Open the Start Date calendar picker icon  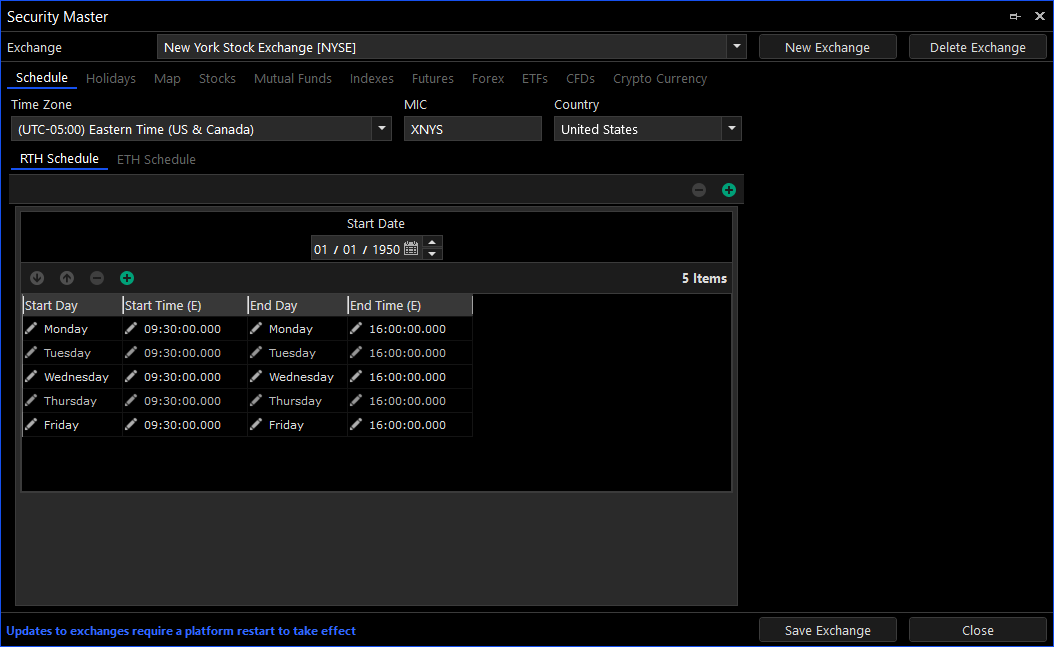click(x=411, y=249)
